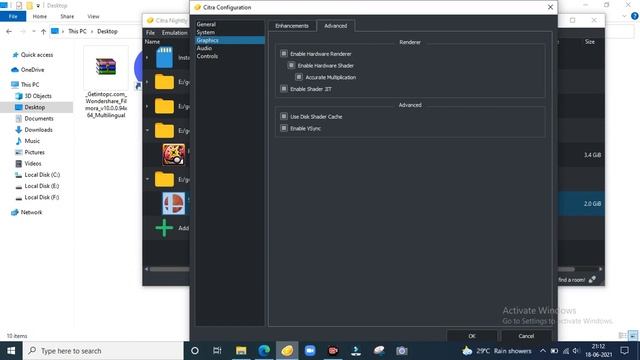Click the taskbar search box
The height and width of the screenshot is (360, 640).
[x=103, y=351]
